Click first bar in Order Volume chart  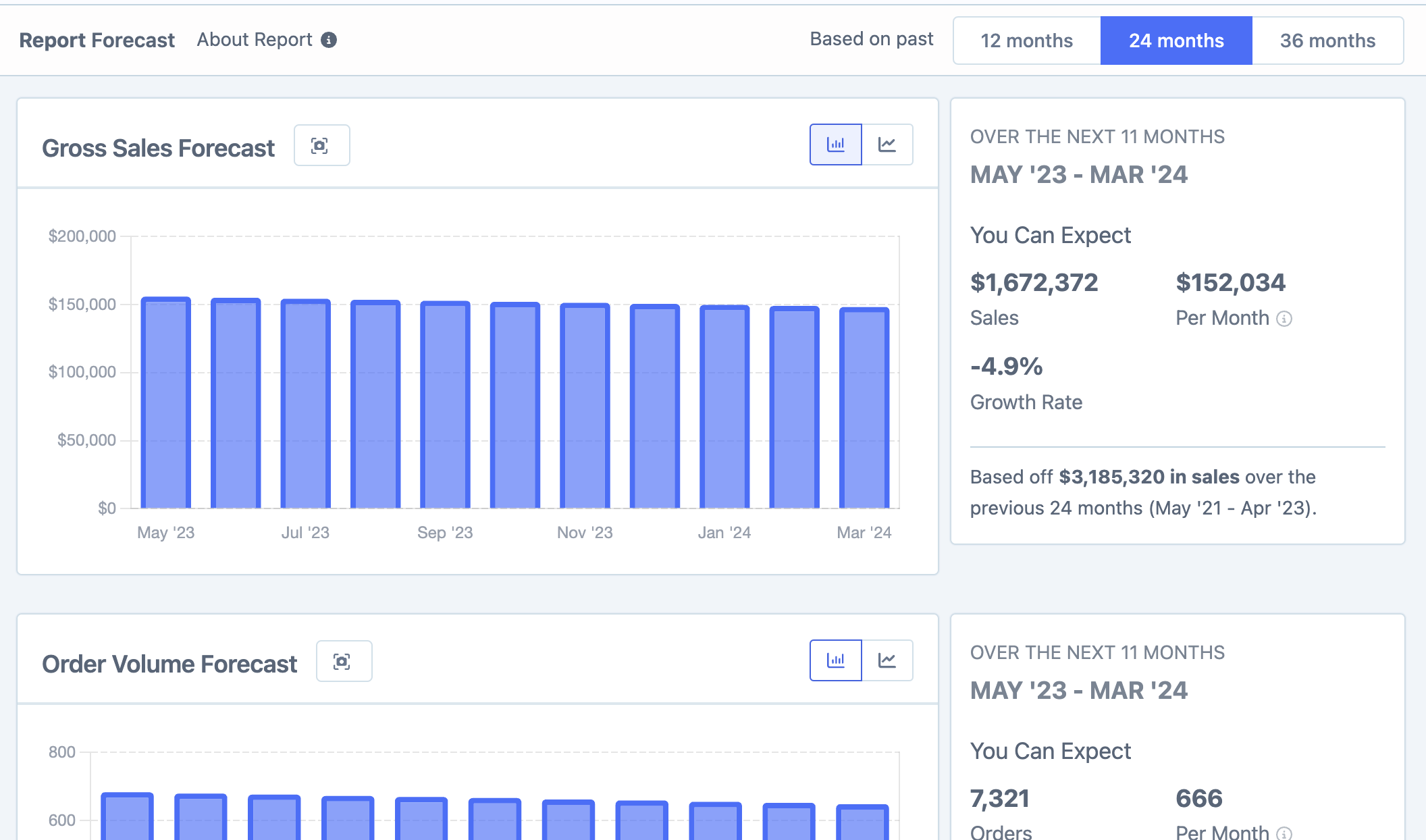tap(127, 817)
